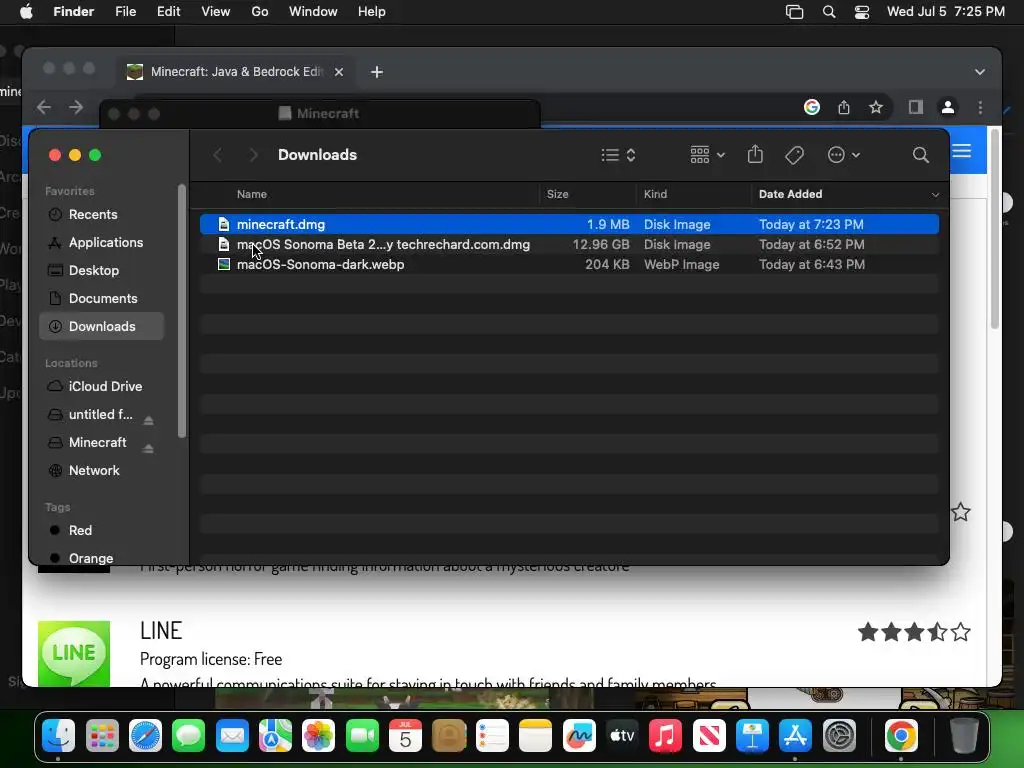Click the Google icon in Chrome address bar
The height and width of the screenshot is (768, 1024).
pos(812,107)
